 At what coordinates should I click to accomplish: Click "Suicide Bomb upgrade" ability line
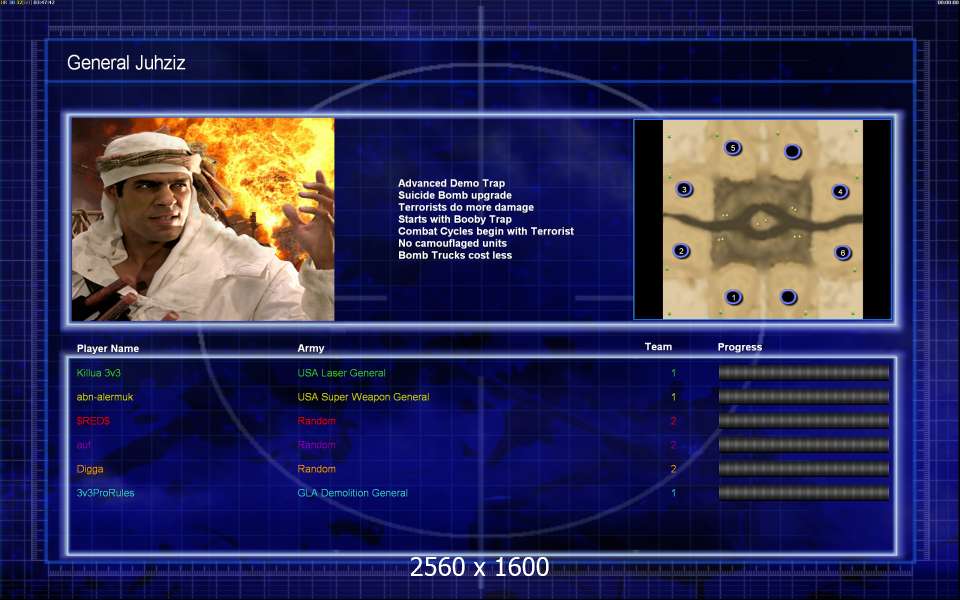coord(455,195)
